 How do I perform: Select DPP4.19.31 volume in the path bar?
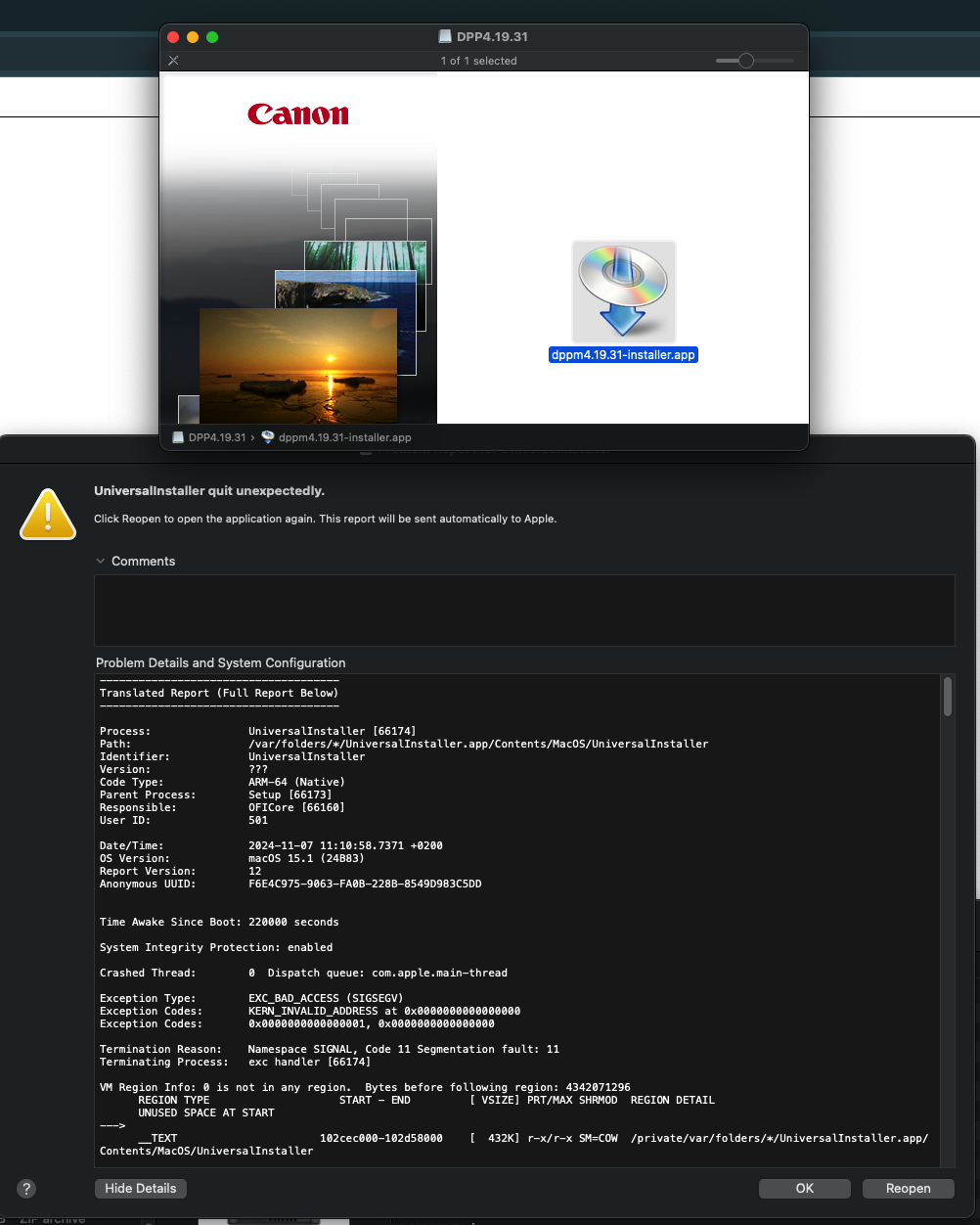click(209, 437)
